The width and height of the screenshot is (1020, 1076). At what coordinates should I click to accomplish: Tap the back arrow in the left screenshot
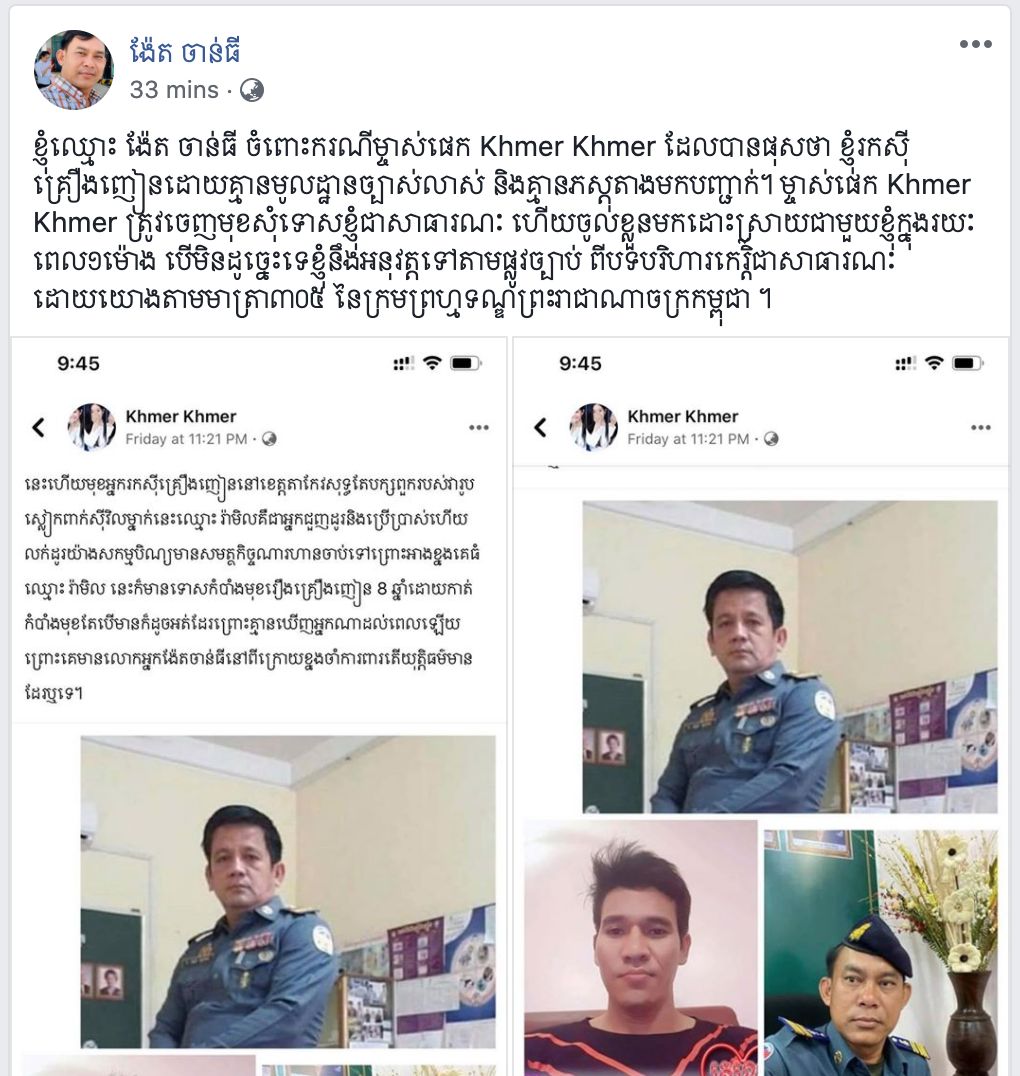[x=38, y=428]
